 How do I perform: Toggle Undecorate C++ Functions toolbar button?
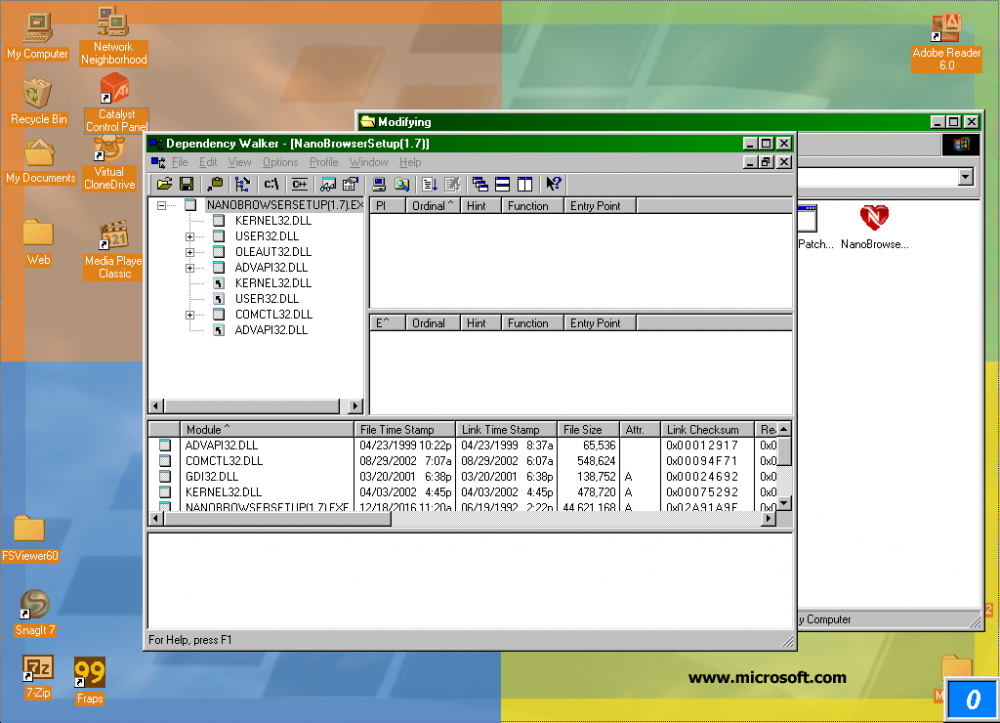299,184
